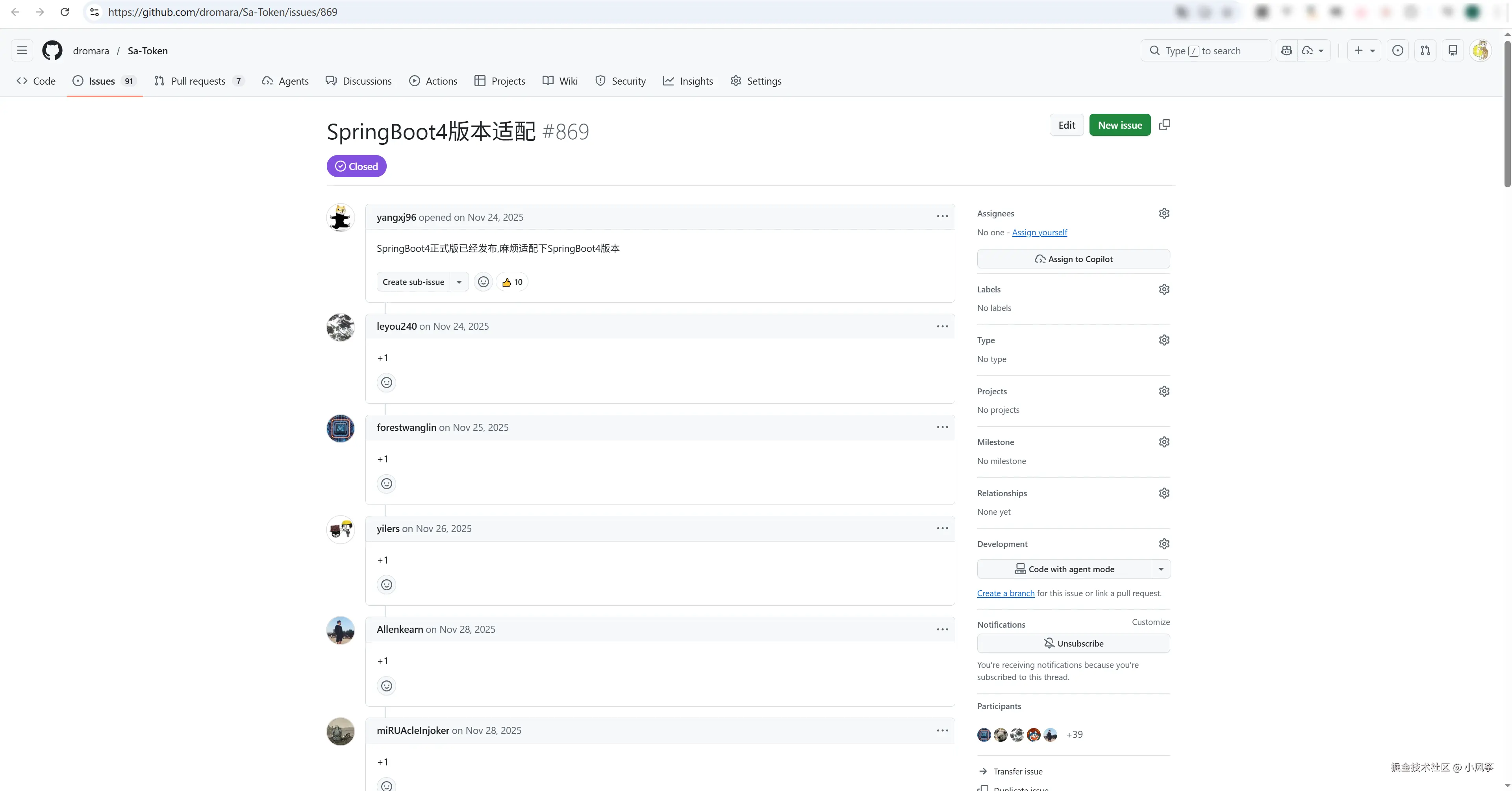This screenshot has height=791, width=1512.
Task: Toggle the thumbs up reaction with count 10
Action: click(512, 282)
